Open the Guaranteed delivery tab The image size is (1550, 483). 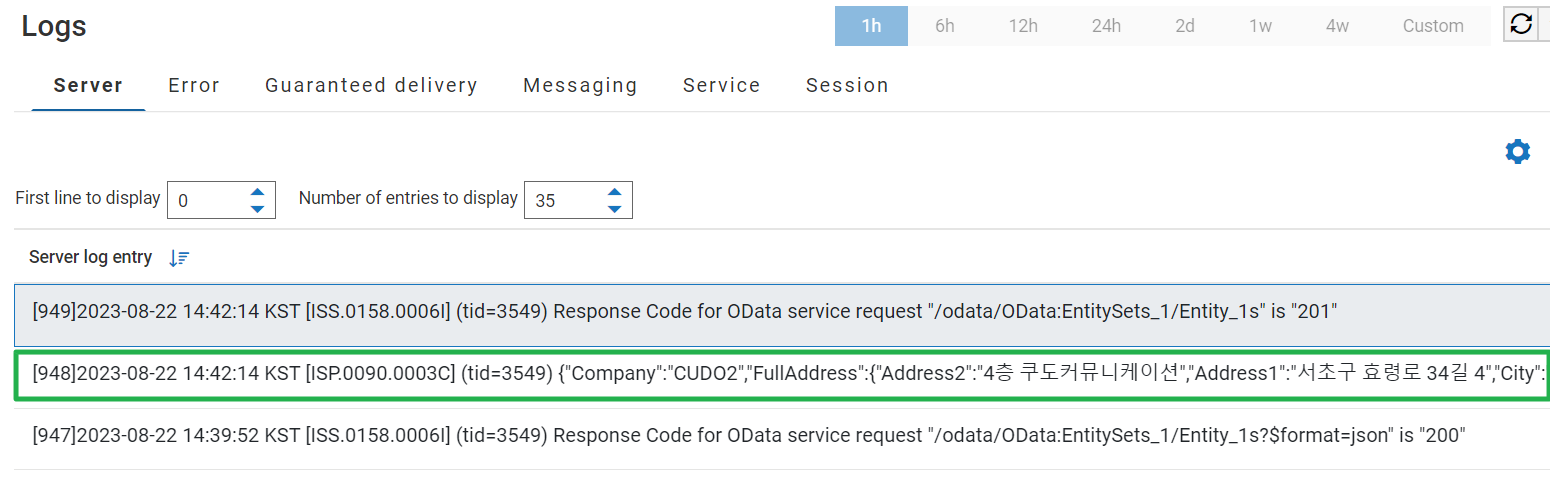pos(371,86)
